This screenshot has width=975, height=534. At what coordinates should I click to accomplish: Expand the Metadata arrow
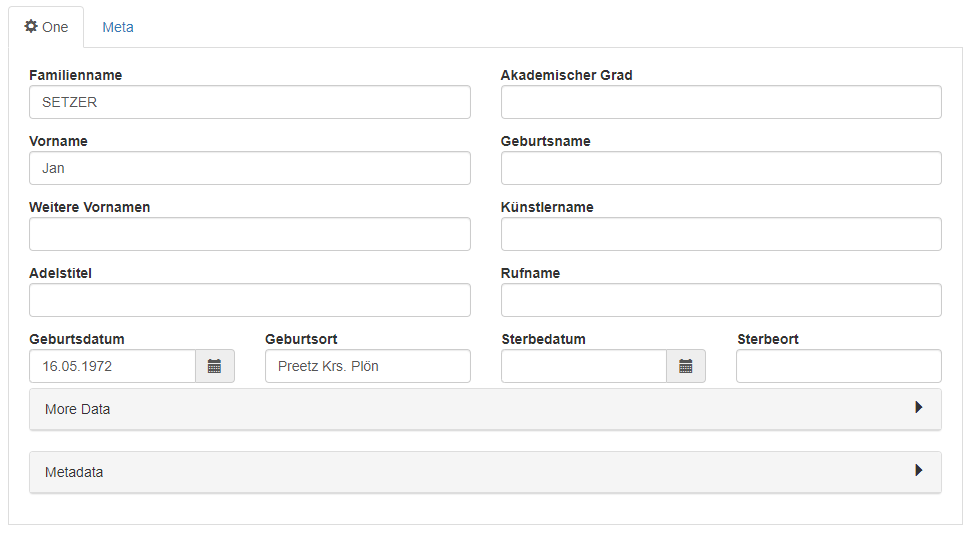[x=918, y=470]
